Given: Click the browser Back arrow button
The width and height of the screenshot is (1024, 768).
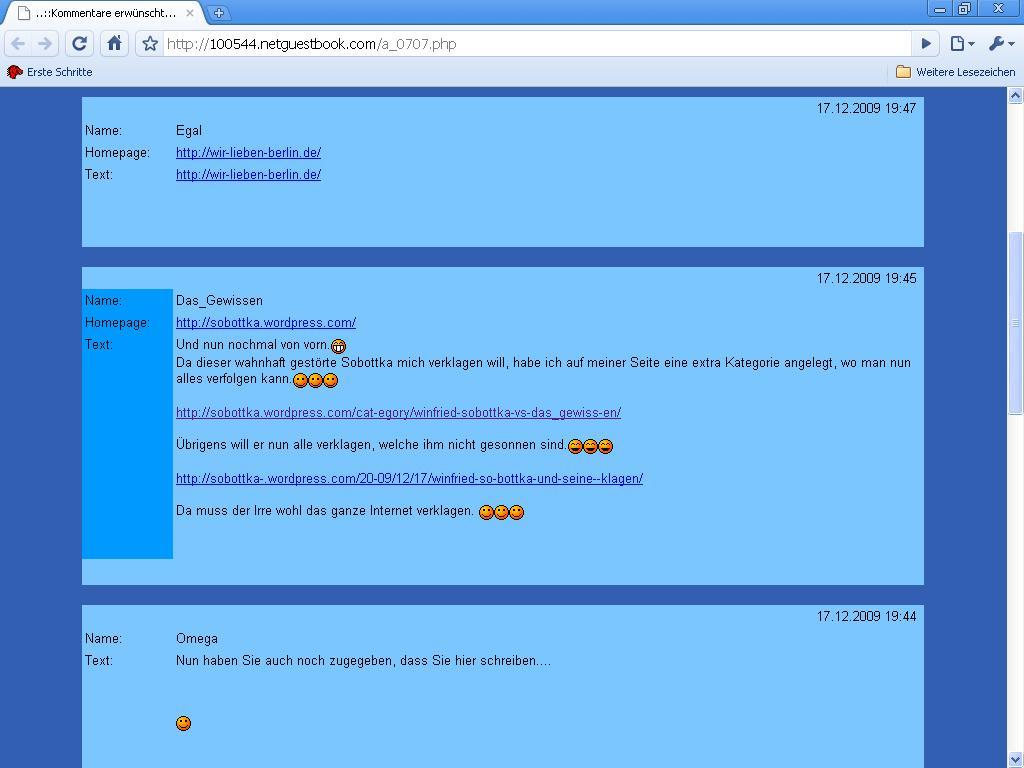Looking at the screenshot, I should (x=18, y=44).
